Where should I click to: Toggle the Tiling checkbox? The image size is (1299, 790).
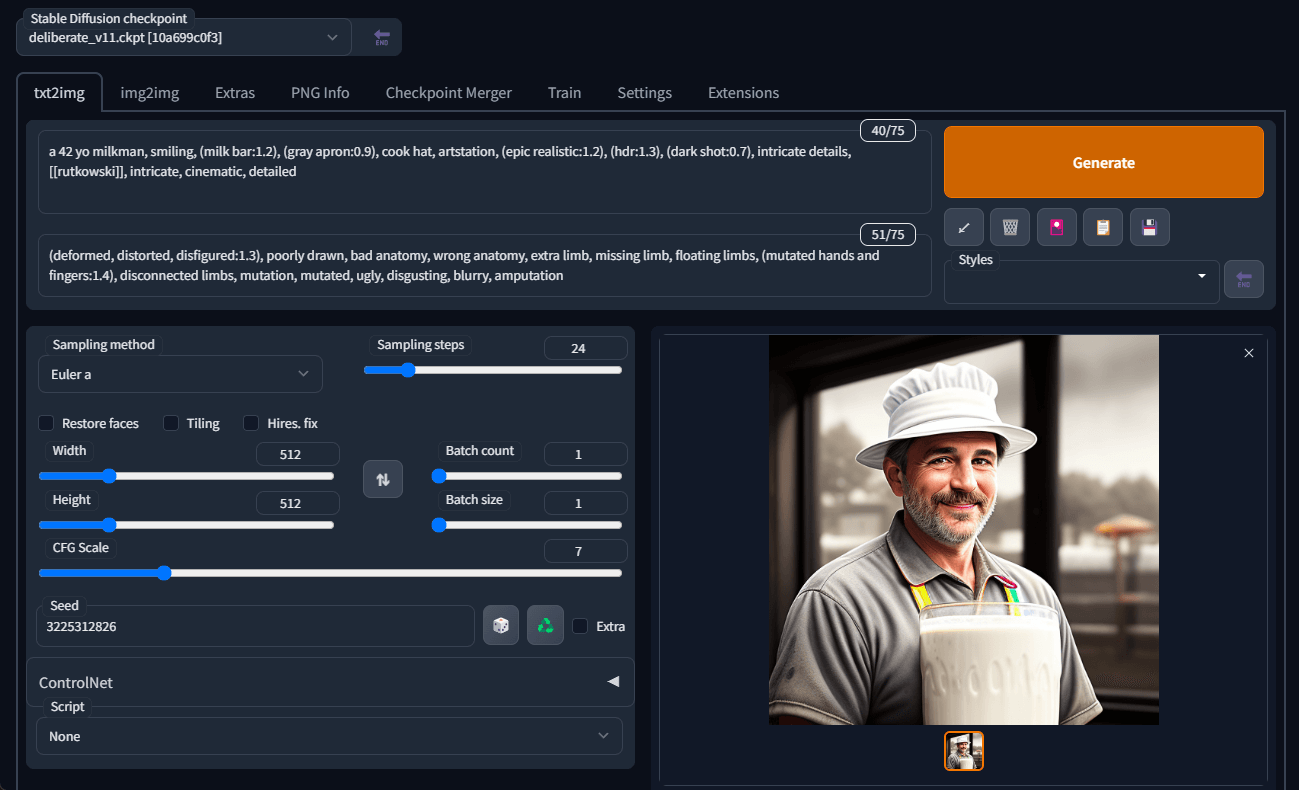pyautogui.click(x=171, y=423)
